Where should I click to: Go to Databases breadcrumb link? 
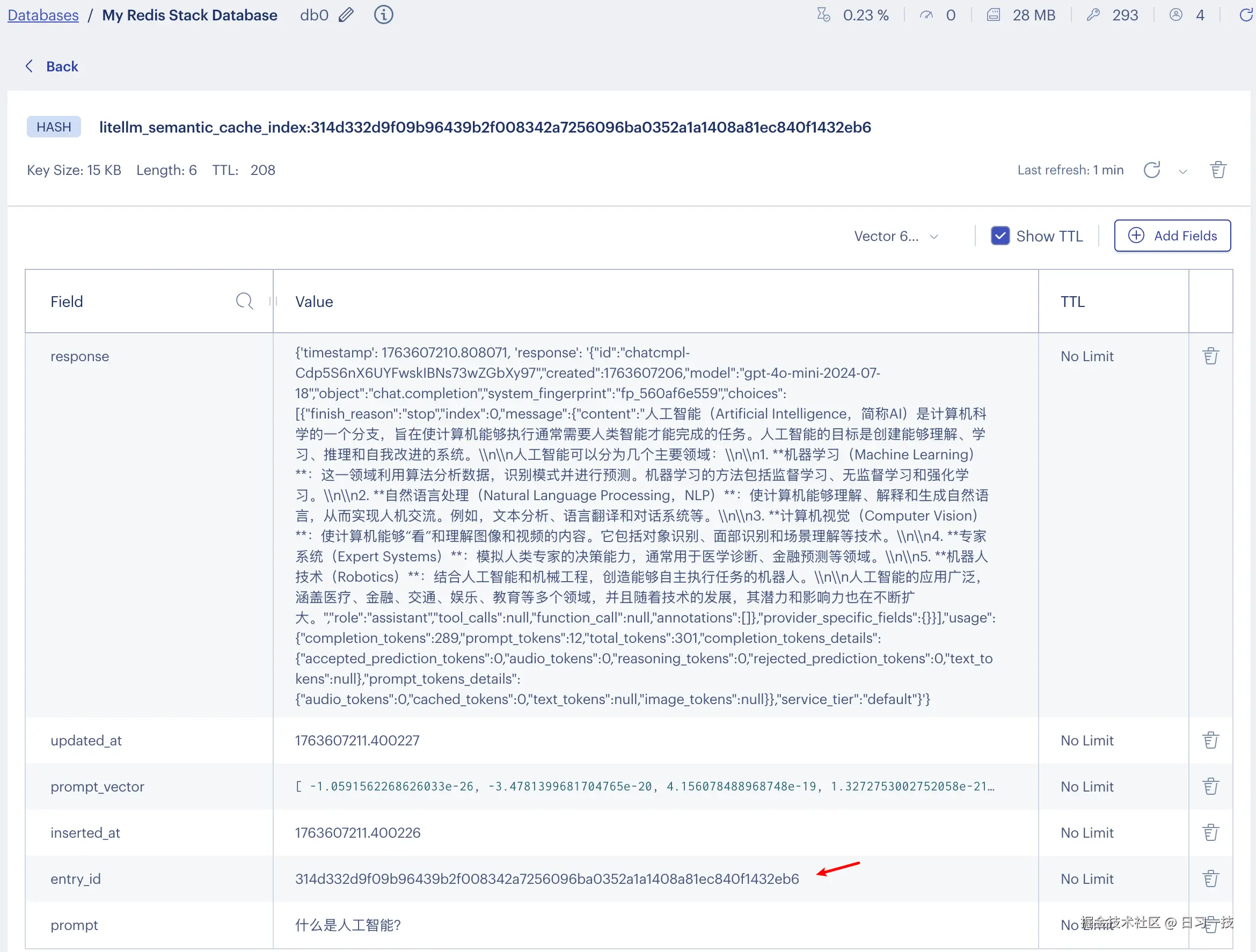43,16
